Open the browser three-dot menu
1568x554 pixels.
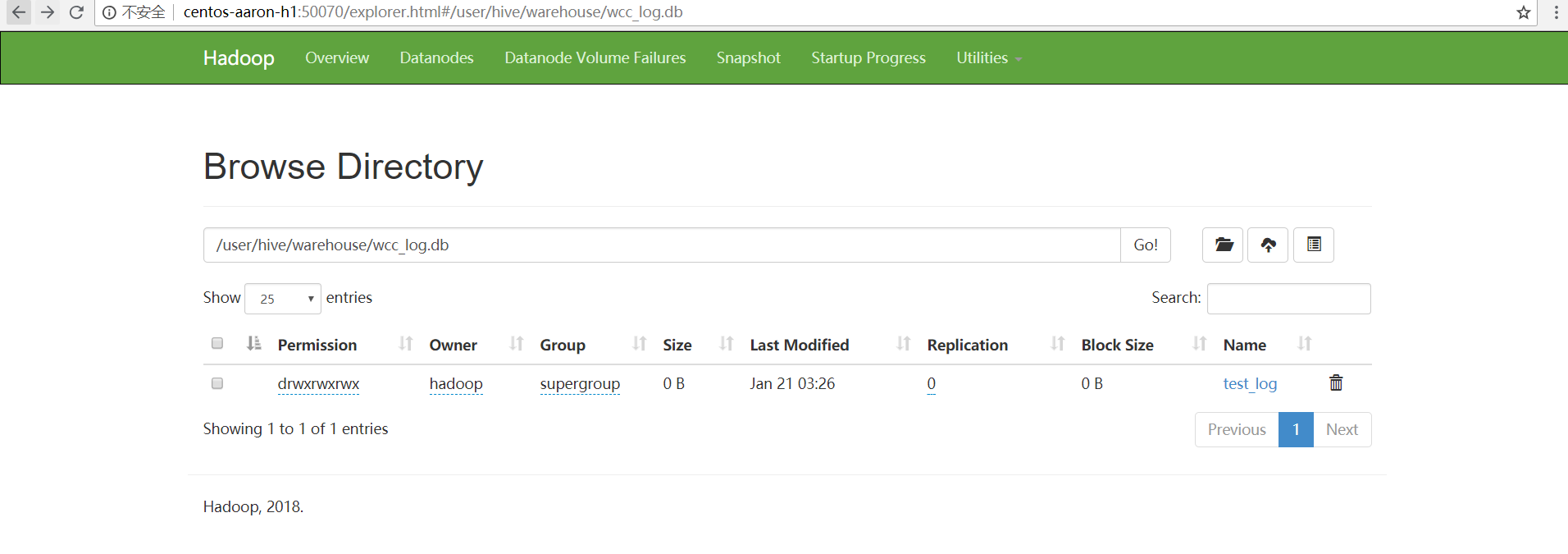click(1556, 12)
